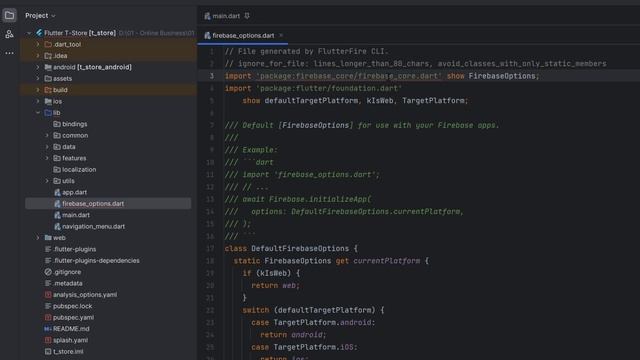Open the Structure tool window icon

pos(9,34)
